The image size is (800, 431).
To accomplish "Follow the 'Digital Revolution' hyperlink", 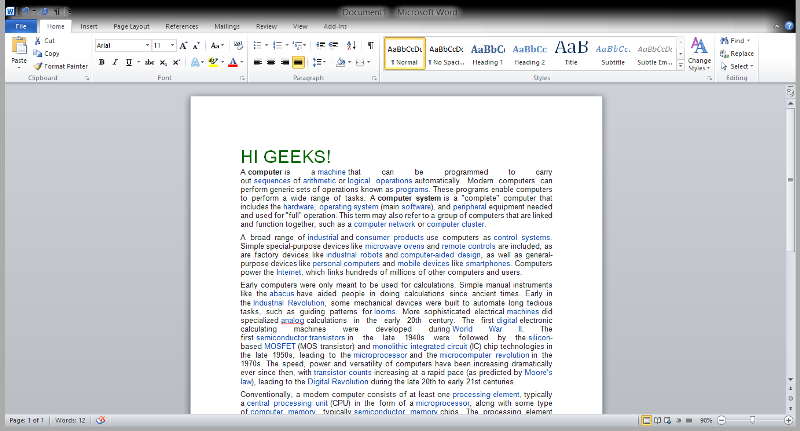I will (337, 382).
